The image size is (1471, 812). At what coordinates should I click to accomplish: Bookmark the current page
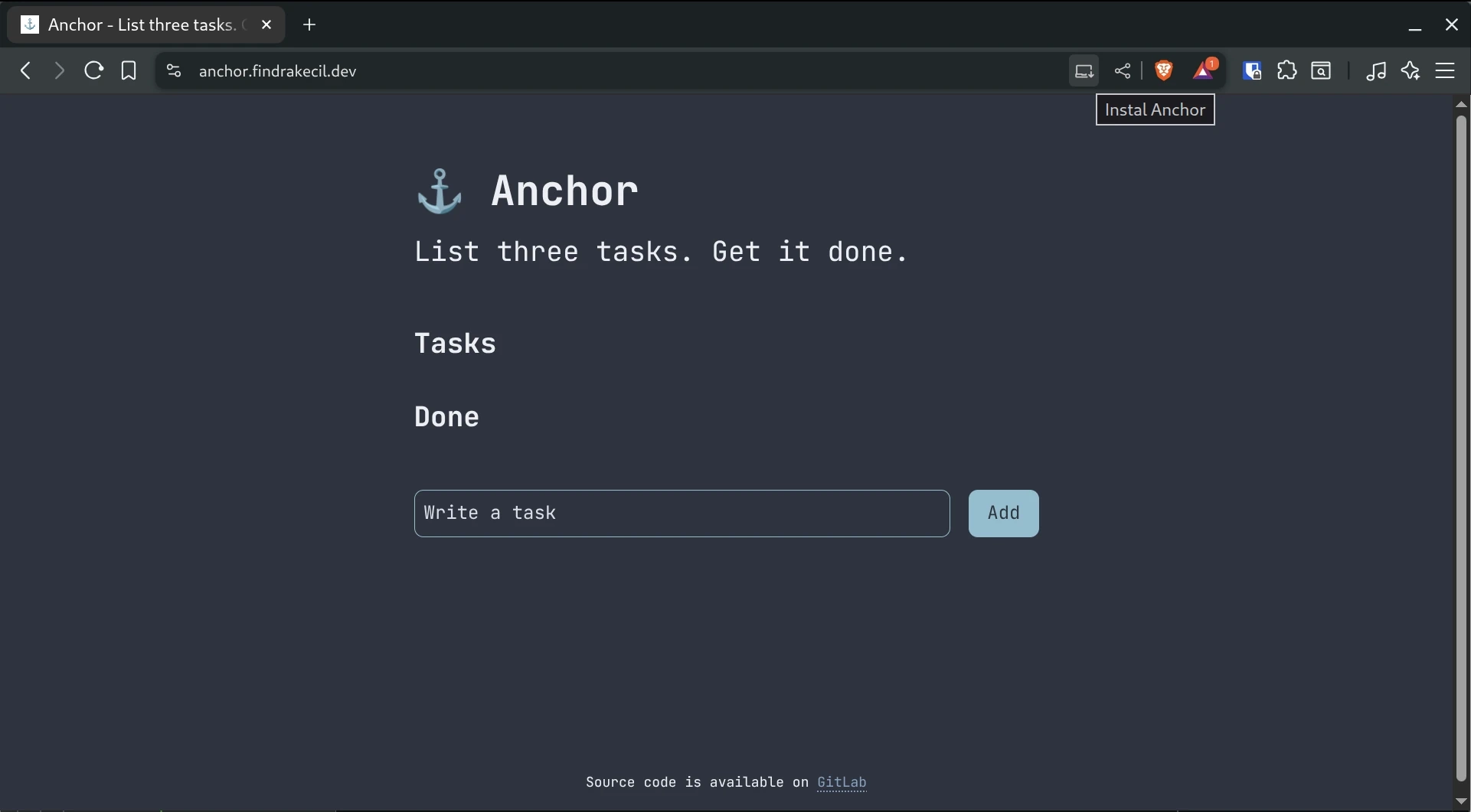[x=128, y=70]
